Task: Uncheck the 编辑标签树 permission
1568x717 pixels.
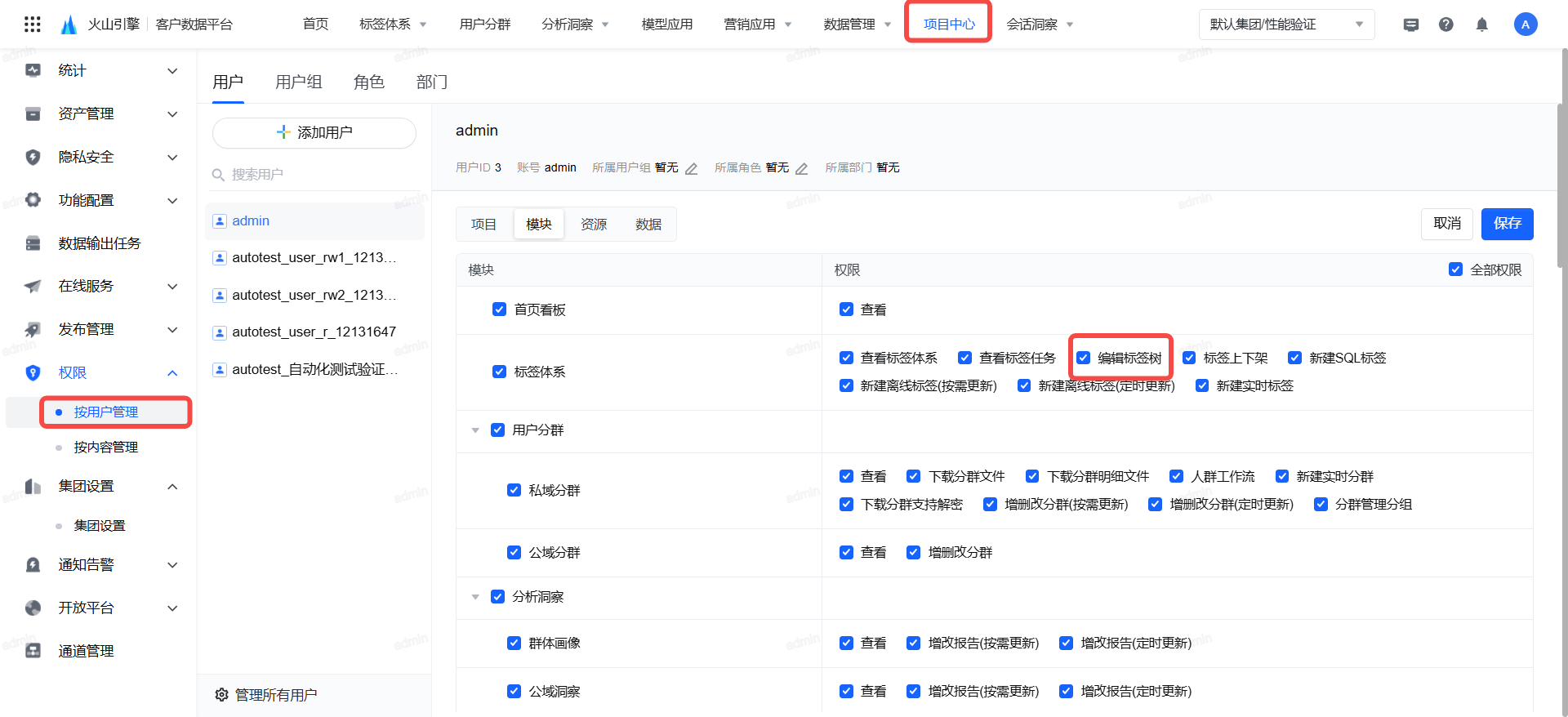Action: pyautogui.click(x=1084, y=358)
